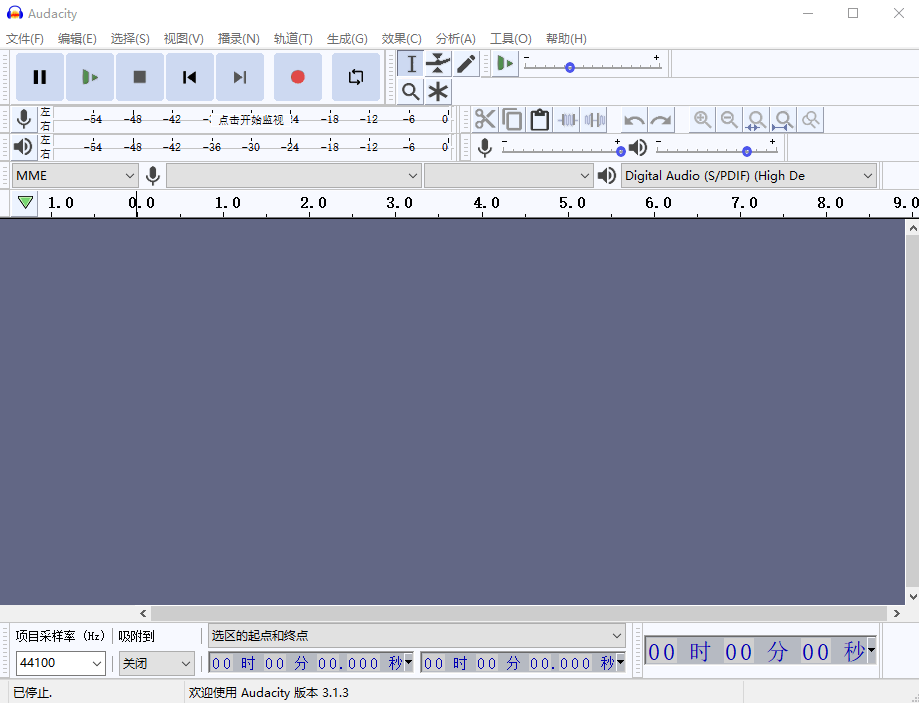Image resolution: width=919 pixels, height=703 pixels.
Task: Skip to start of the project
Action: (189, 77)
